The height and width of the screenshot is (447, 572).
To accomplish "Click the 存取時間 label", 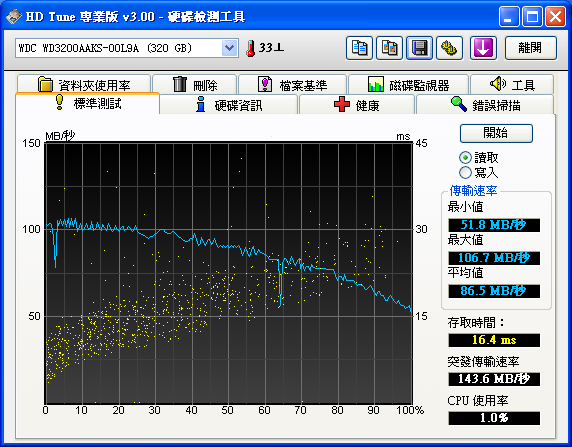I will (476, 323).
